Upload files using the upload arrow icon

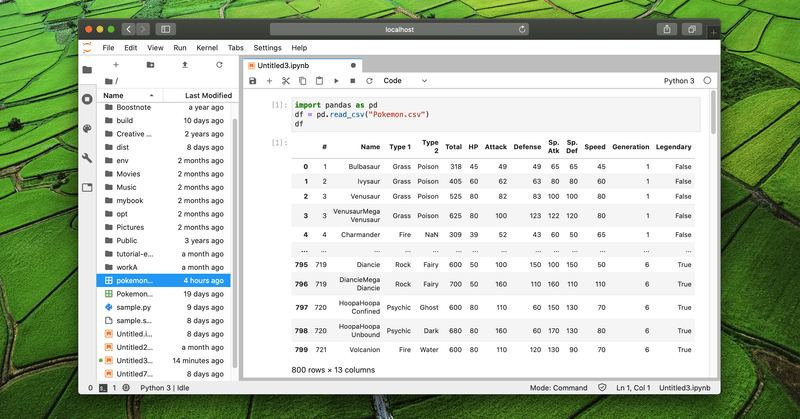pos(185,65)
